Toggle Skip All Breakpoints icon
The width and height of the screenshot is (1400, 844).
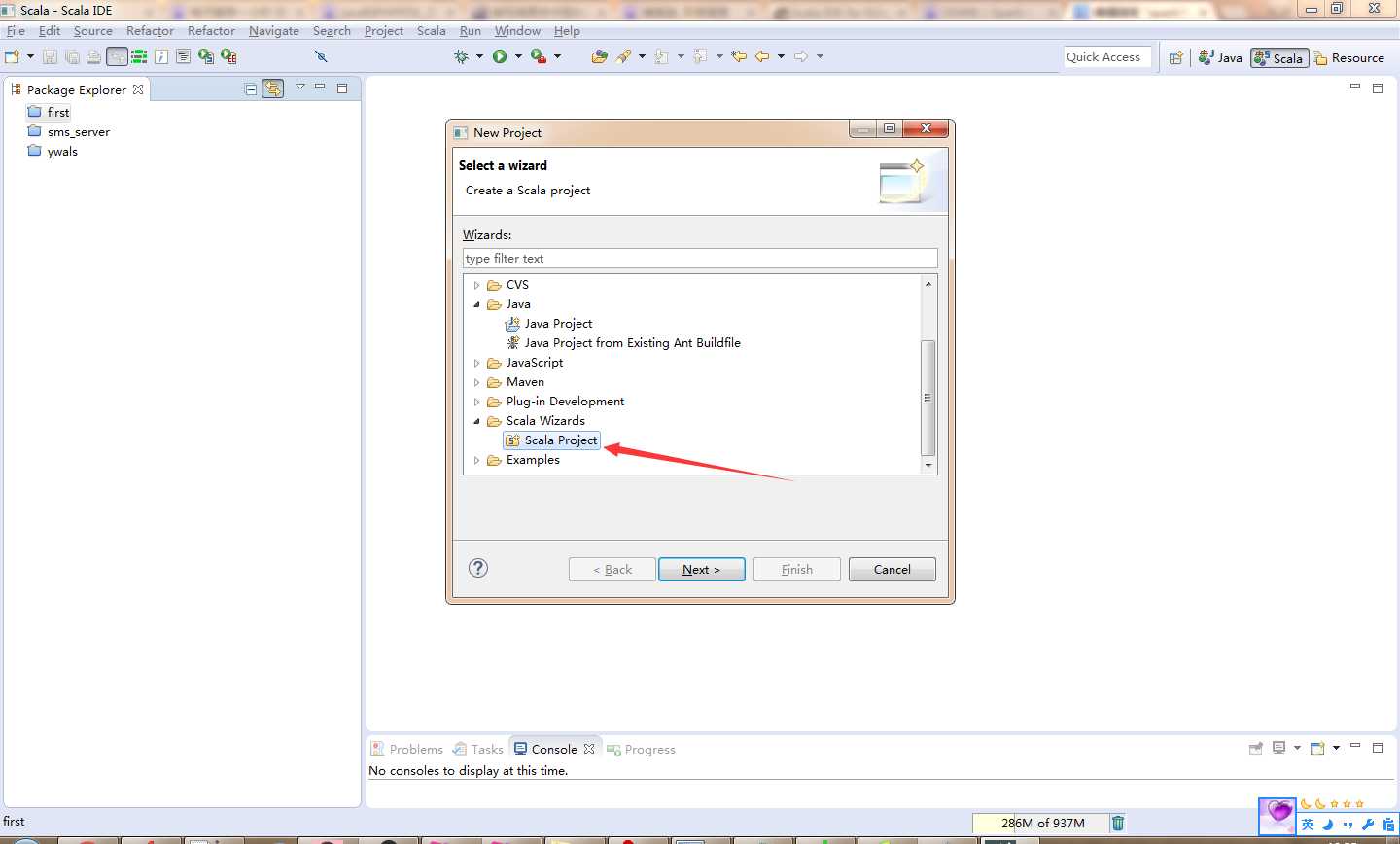(x=321, y=56)
